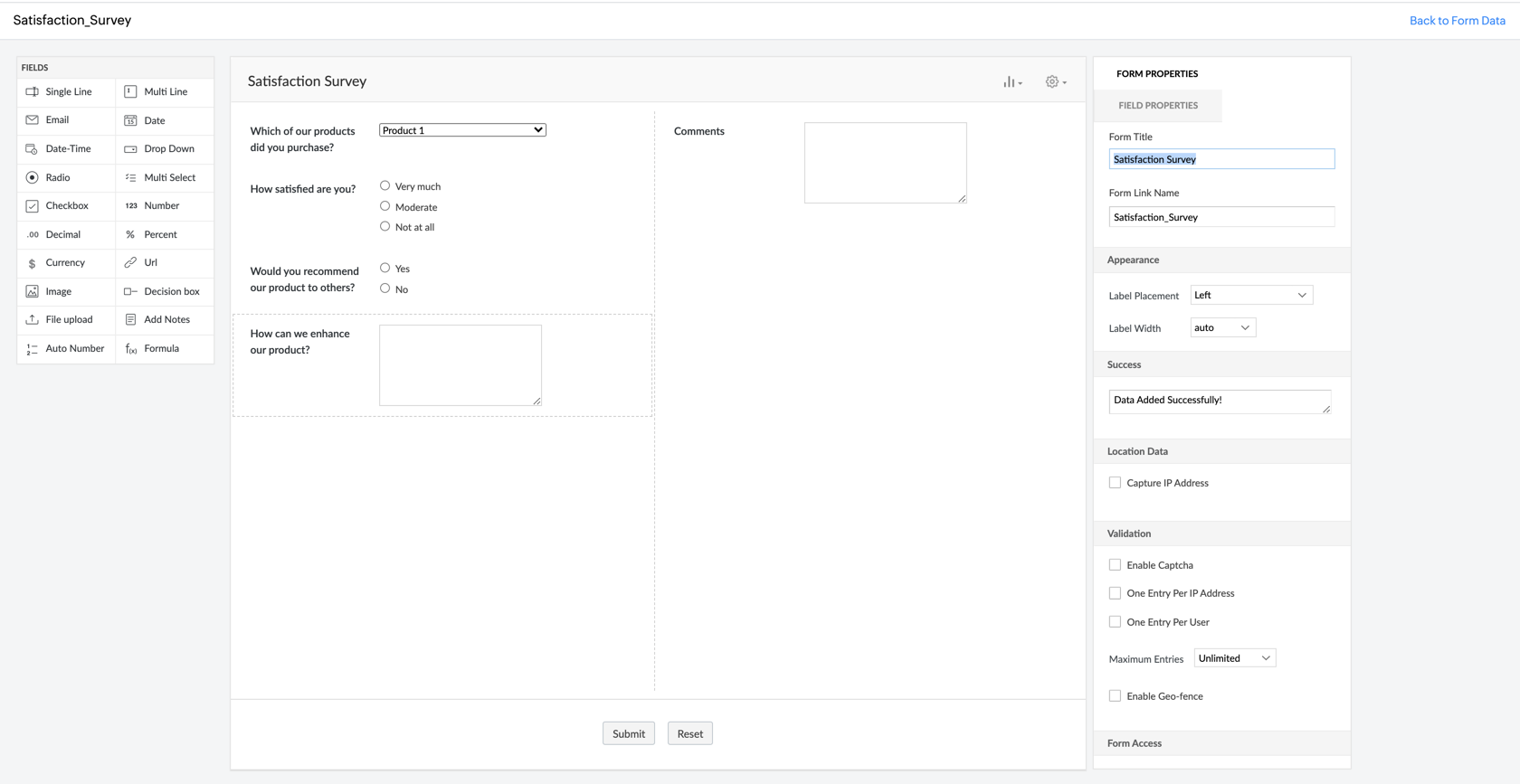Viewport: 1520px width, 784px height.
Task: Choose the Date field calendar icon
Action: point(130,120)
